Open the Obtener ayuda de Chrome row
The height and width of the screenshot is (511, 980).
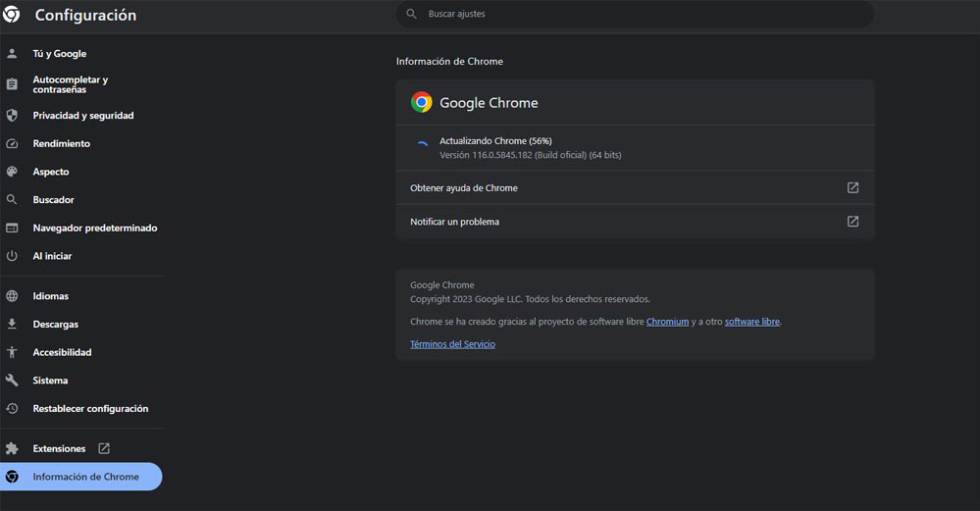[634, 187]
